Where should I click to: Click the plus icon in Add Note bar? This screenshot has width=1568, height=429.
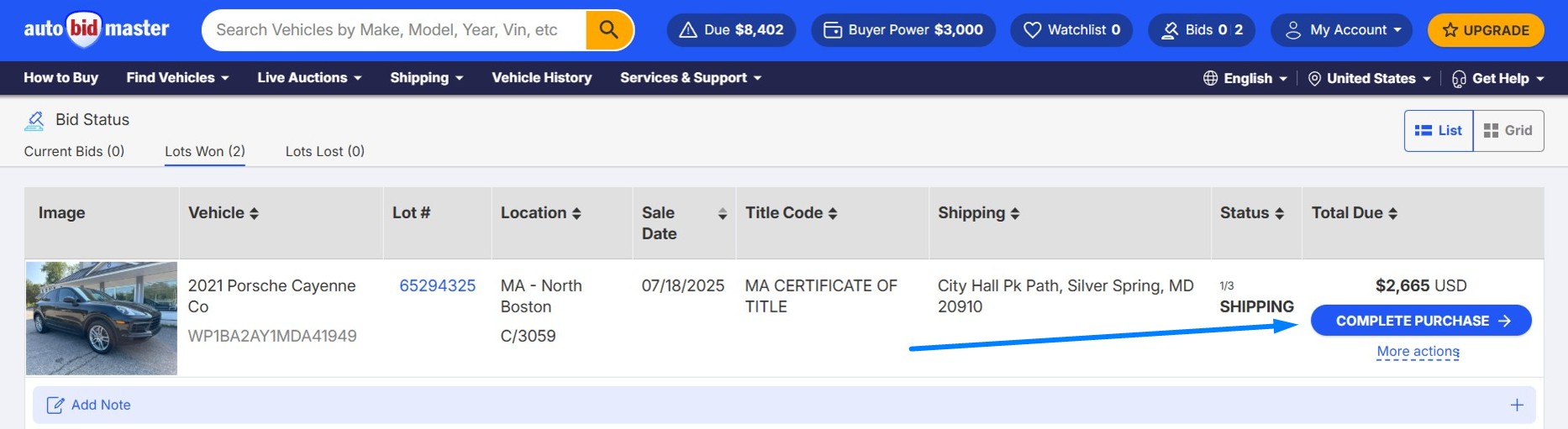click(1516, 405)
